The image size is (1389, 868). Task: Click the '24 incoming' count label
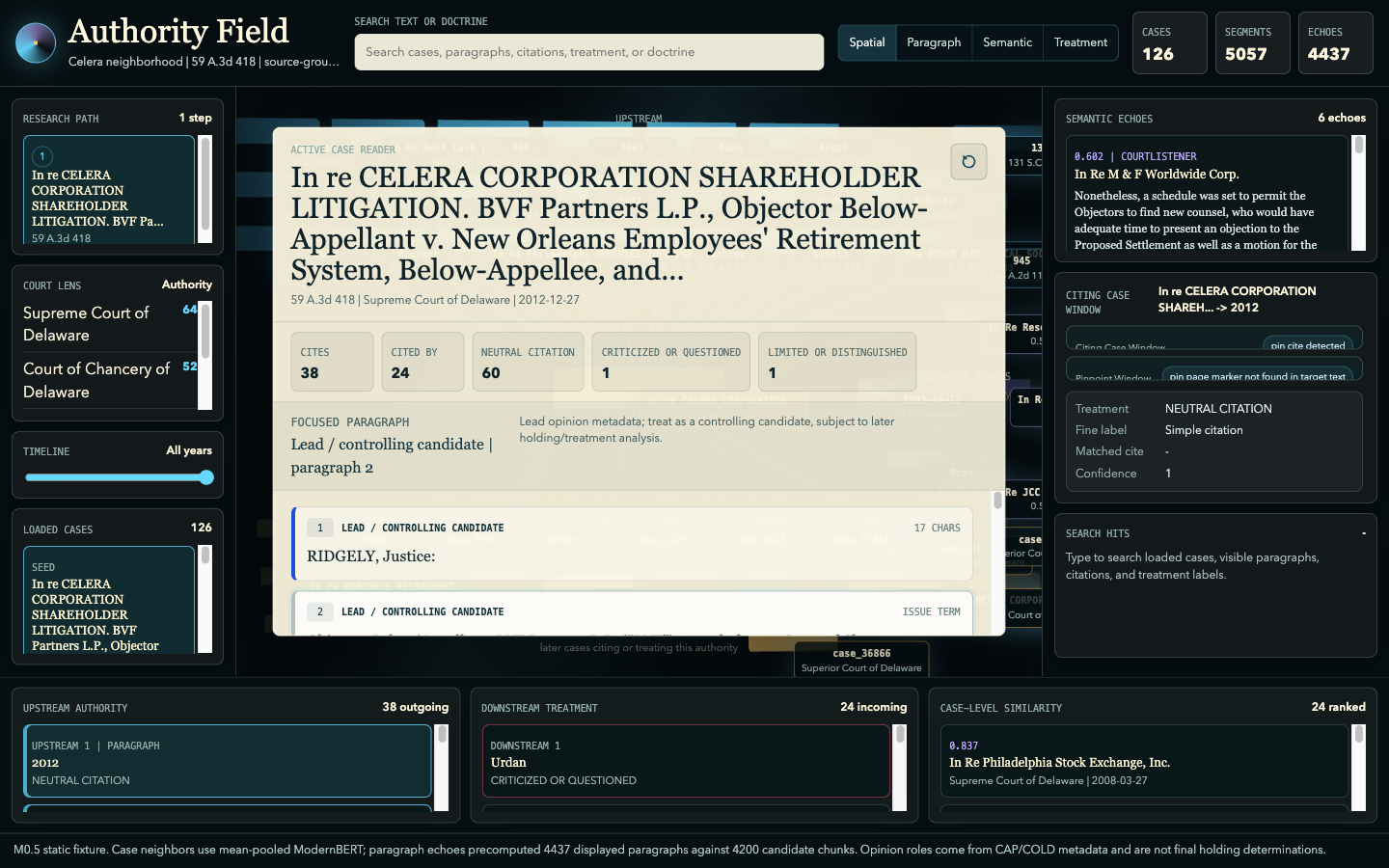click(873, 707)
